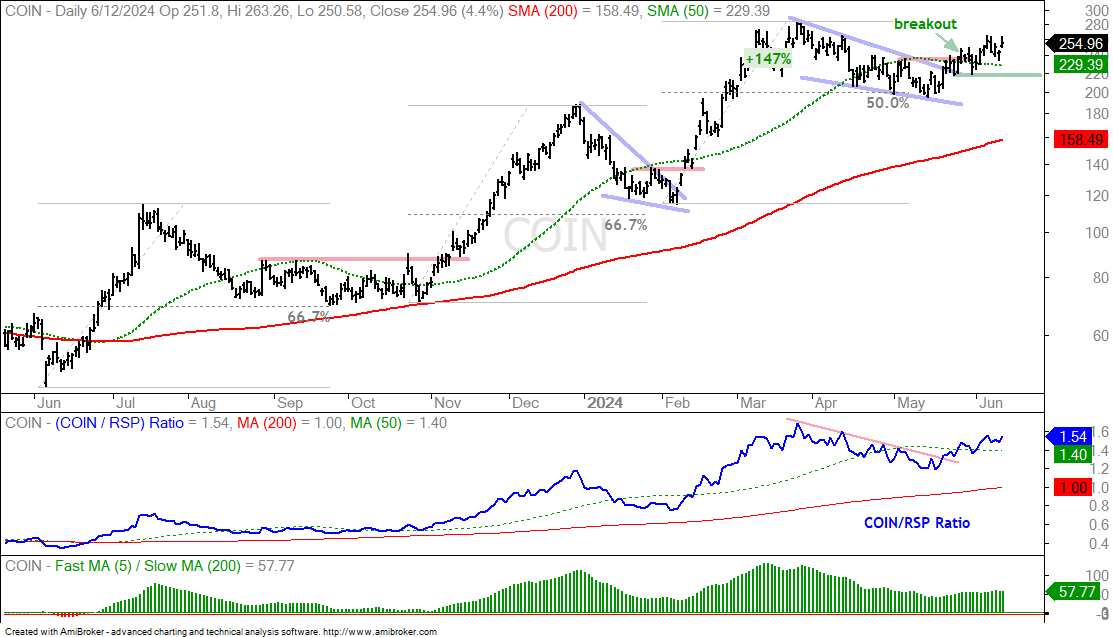Click the 0.4 ratio axis label
1113x637 pixels.
[x=1099, y=544]
